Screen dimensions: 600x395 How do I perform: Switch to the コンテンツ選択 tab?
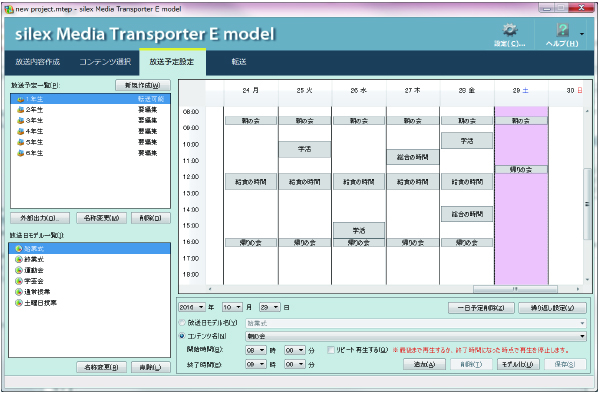click(x=105, y=62)
